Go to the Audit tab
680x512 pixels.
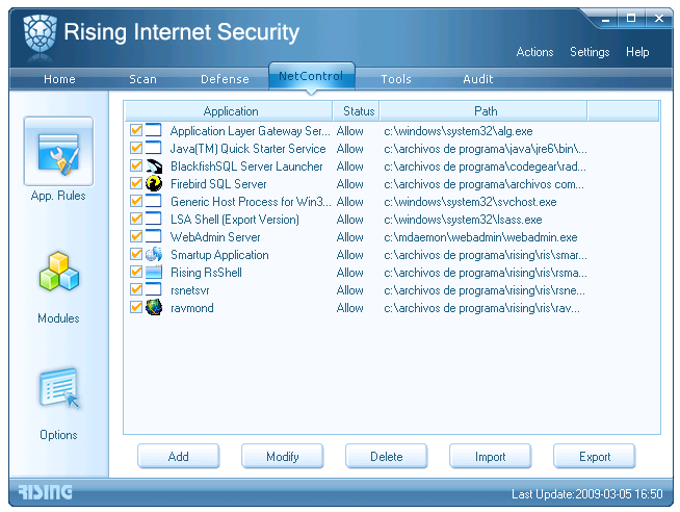478,79
